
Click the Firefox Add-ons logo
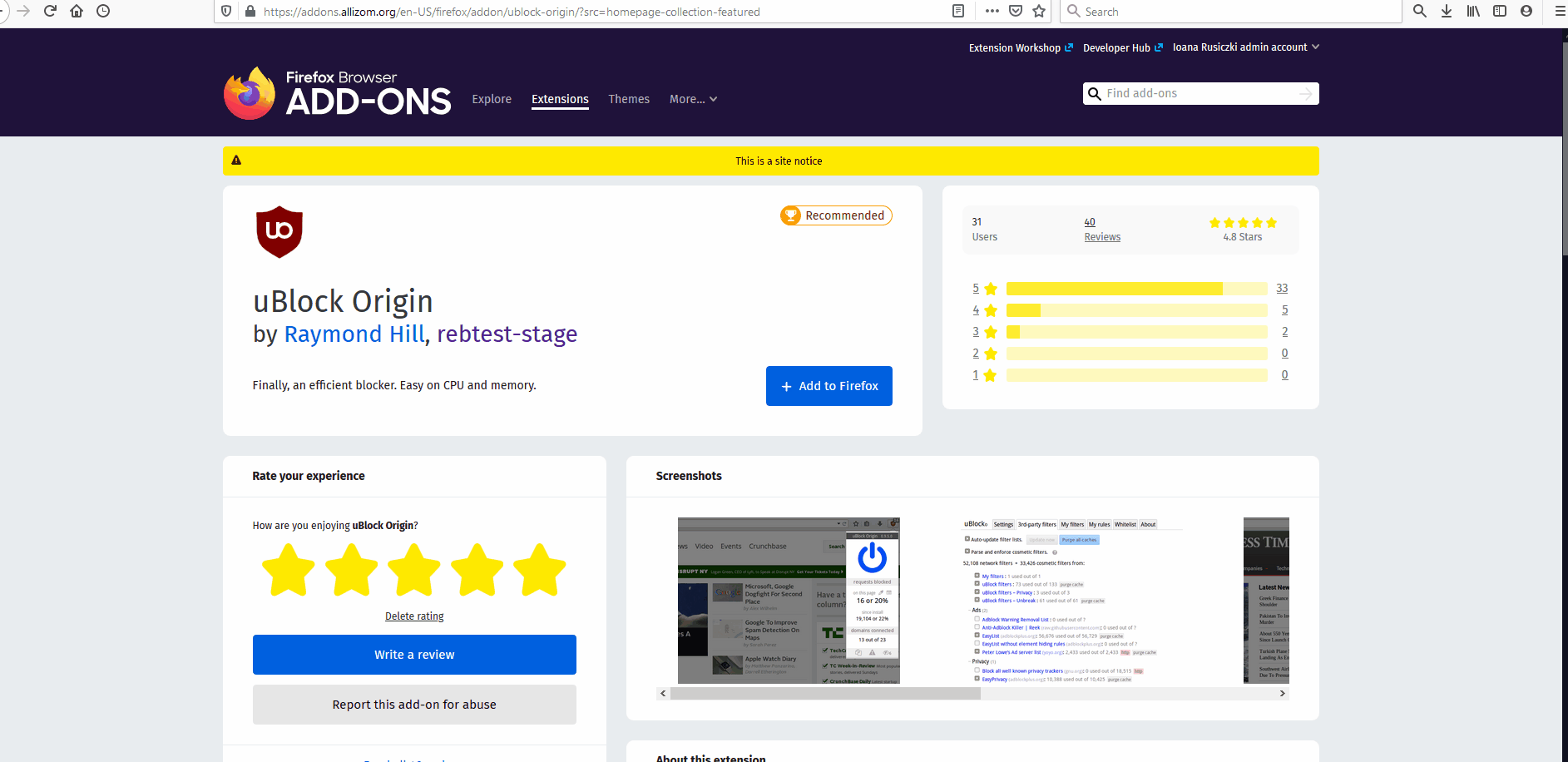[x=337, y=93]
